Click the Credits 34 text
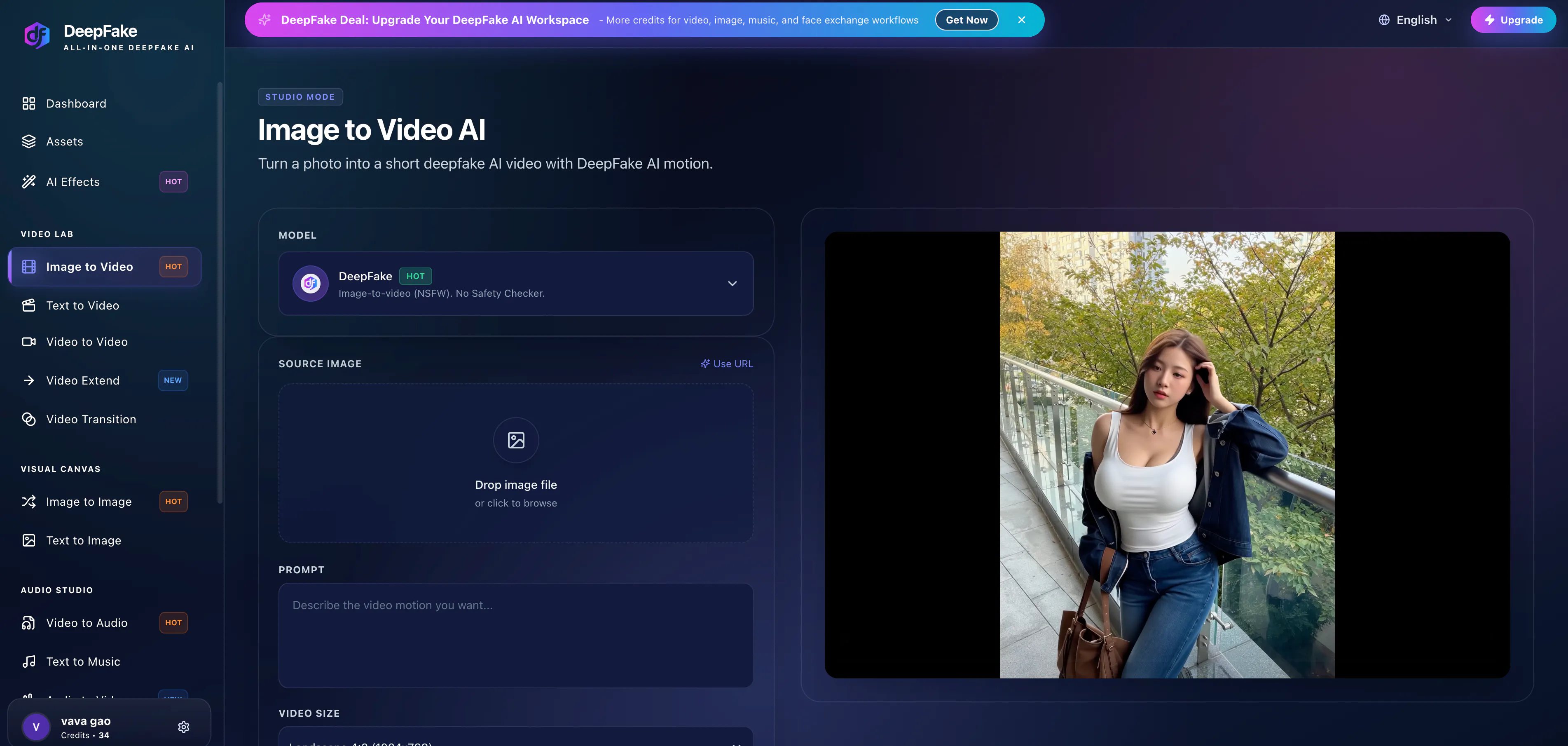This screenshot has width=1568, height=746. click(x=85, y=735)
